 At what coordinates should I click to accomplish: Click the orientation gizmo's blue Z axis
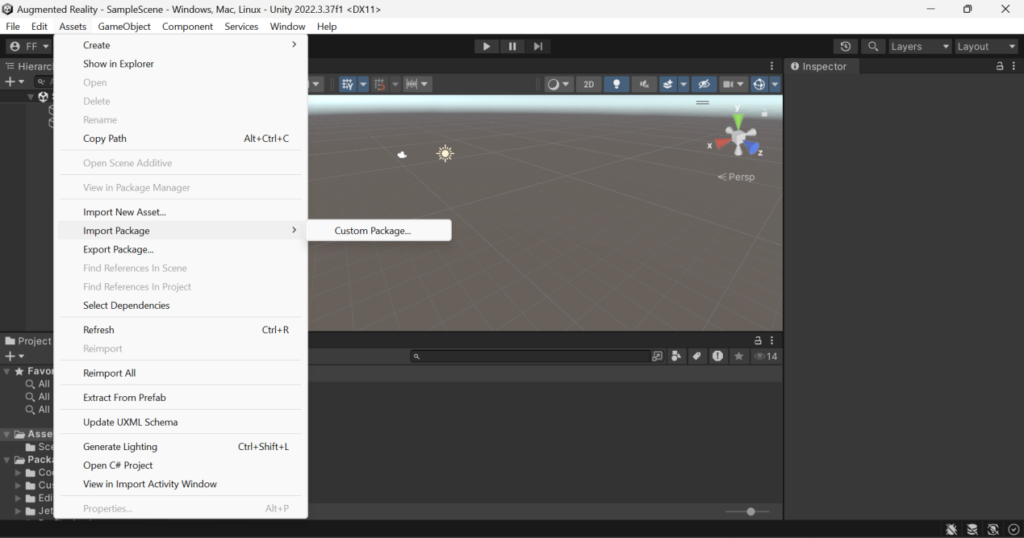coord(753,149)
